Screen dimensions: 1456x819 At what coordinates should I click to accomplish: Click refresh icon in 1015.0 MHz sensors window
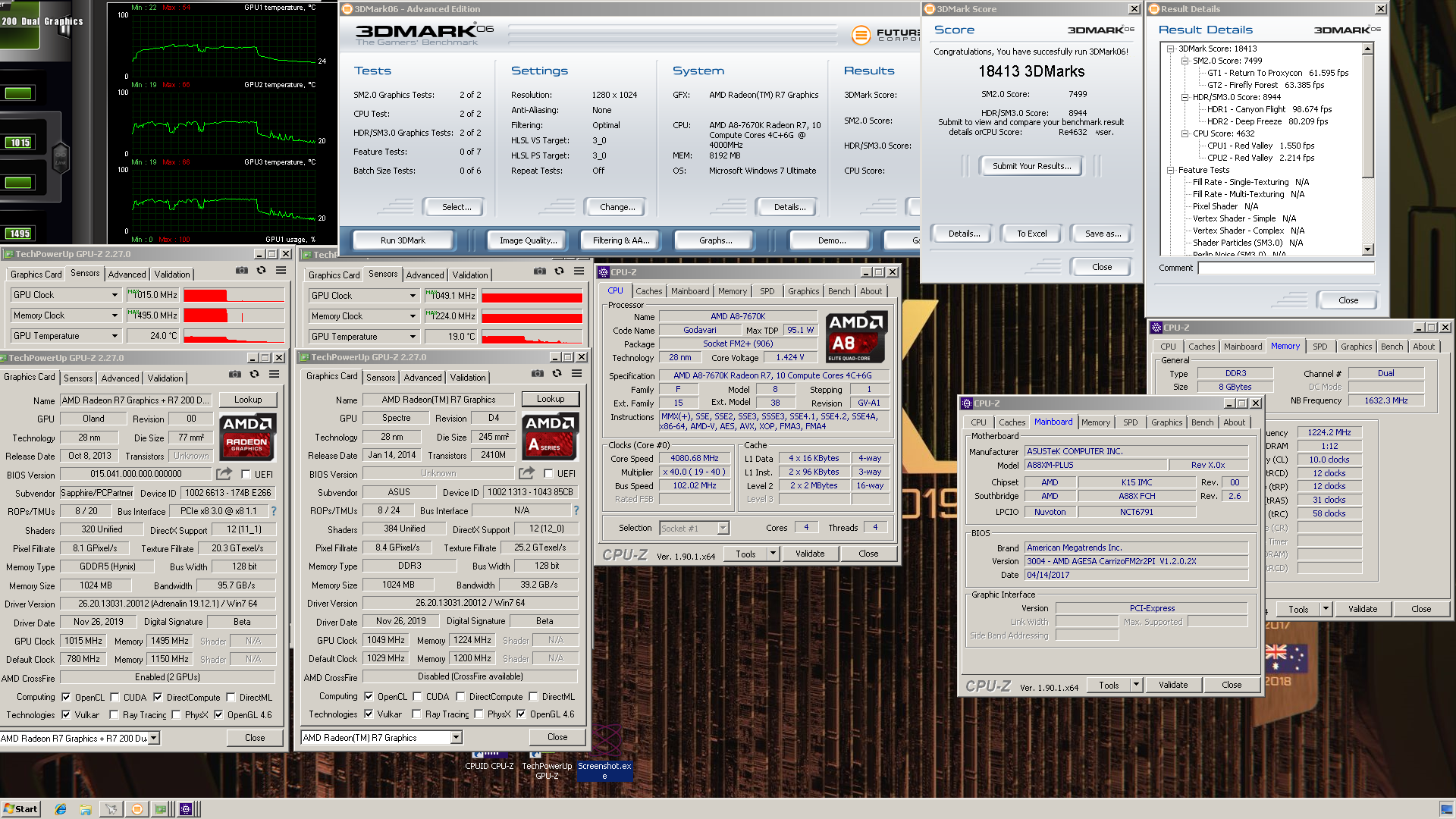point(261,270)
